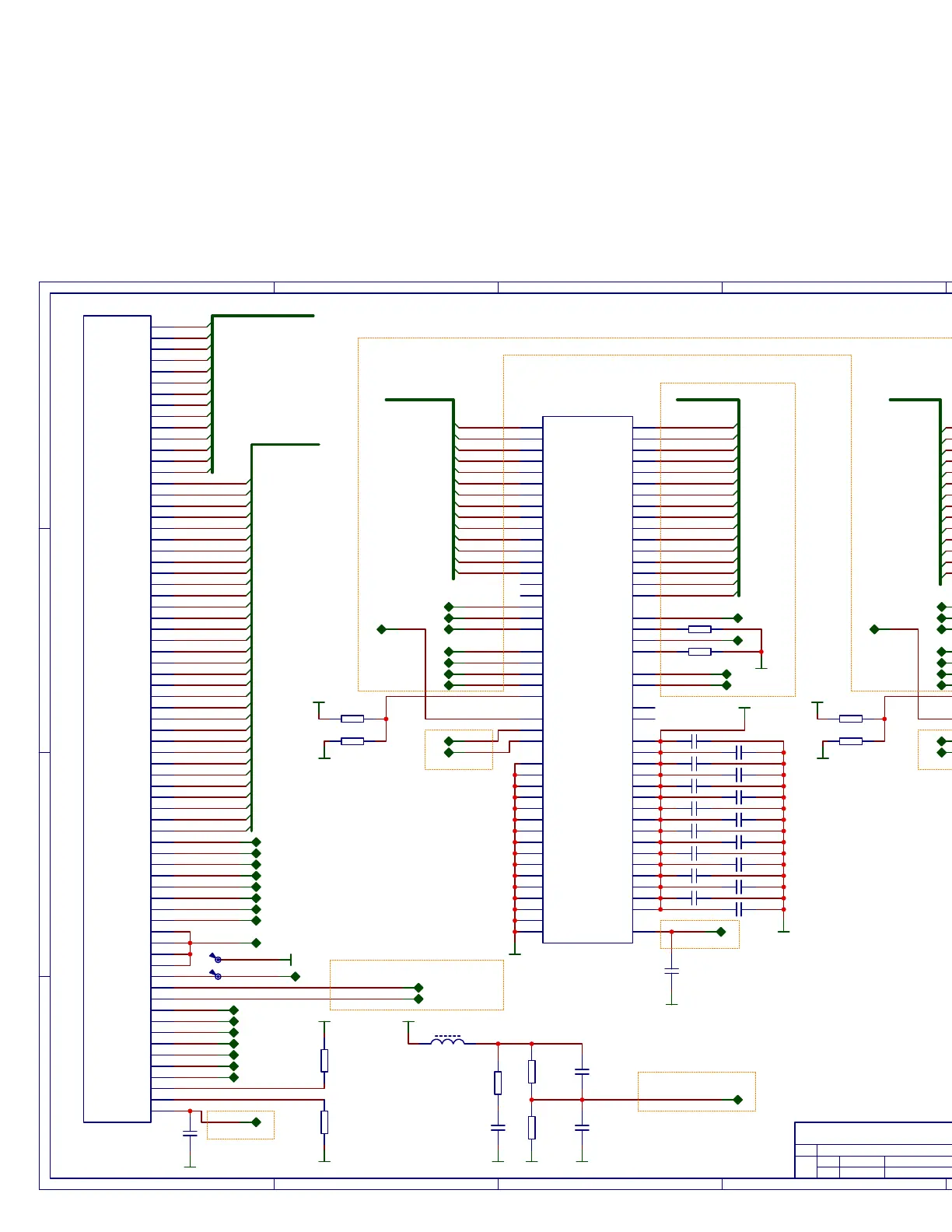Screen dimensions: 952x1232
Task: Select the port diamond in the small box at the bottom-left
Action: pyautogui.click(x=257, y=1122)
